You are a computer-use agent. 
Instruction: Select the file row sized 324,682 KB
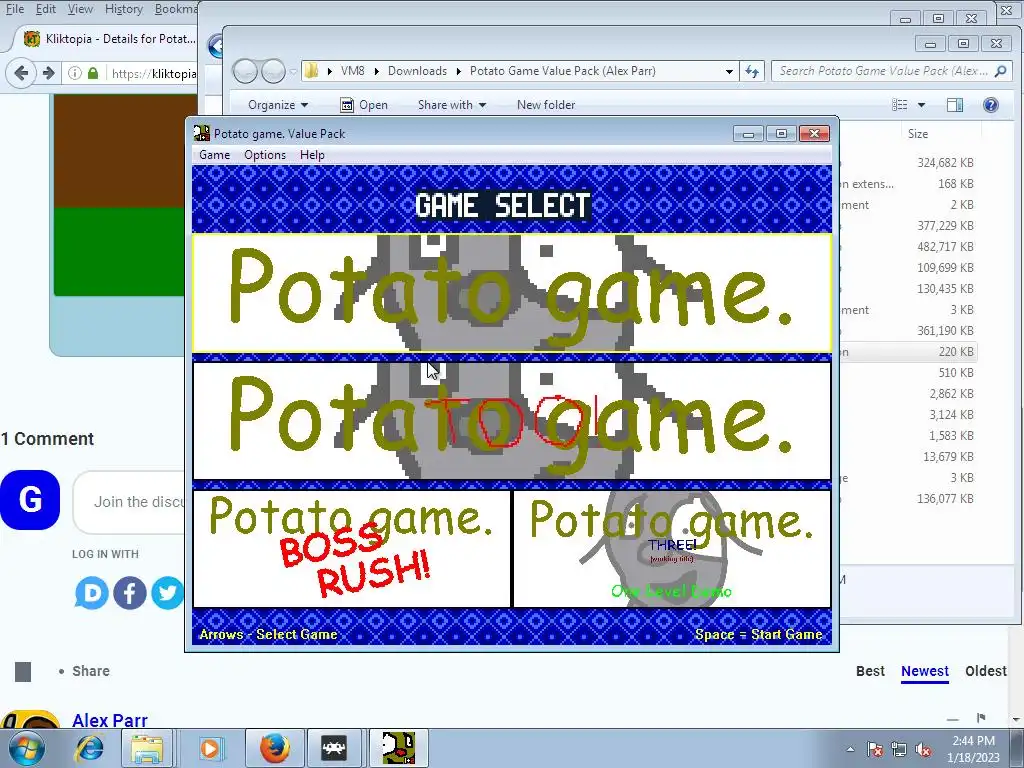pos(908,163)
